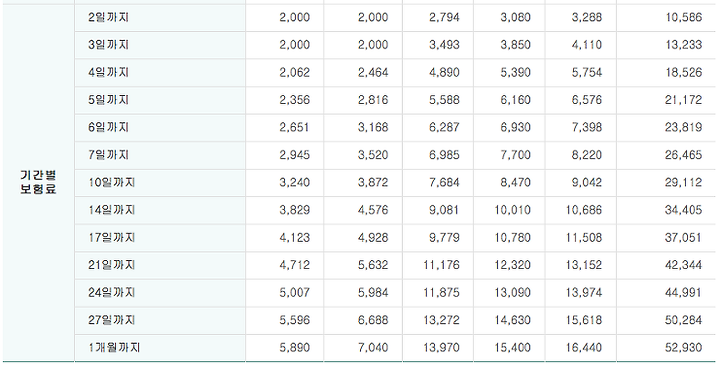
Task: Click the 21일까지 period label
Action: tap(112, 265)
